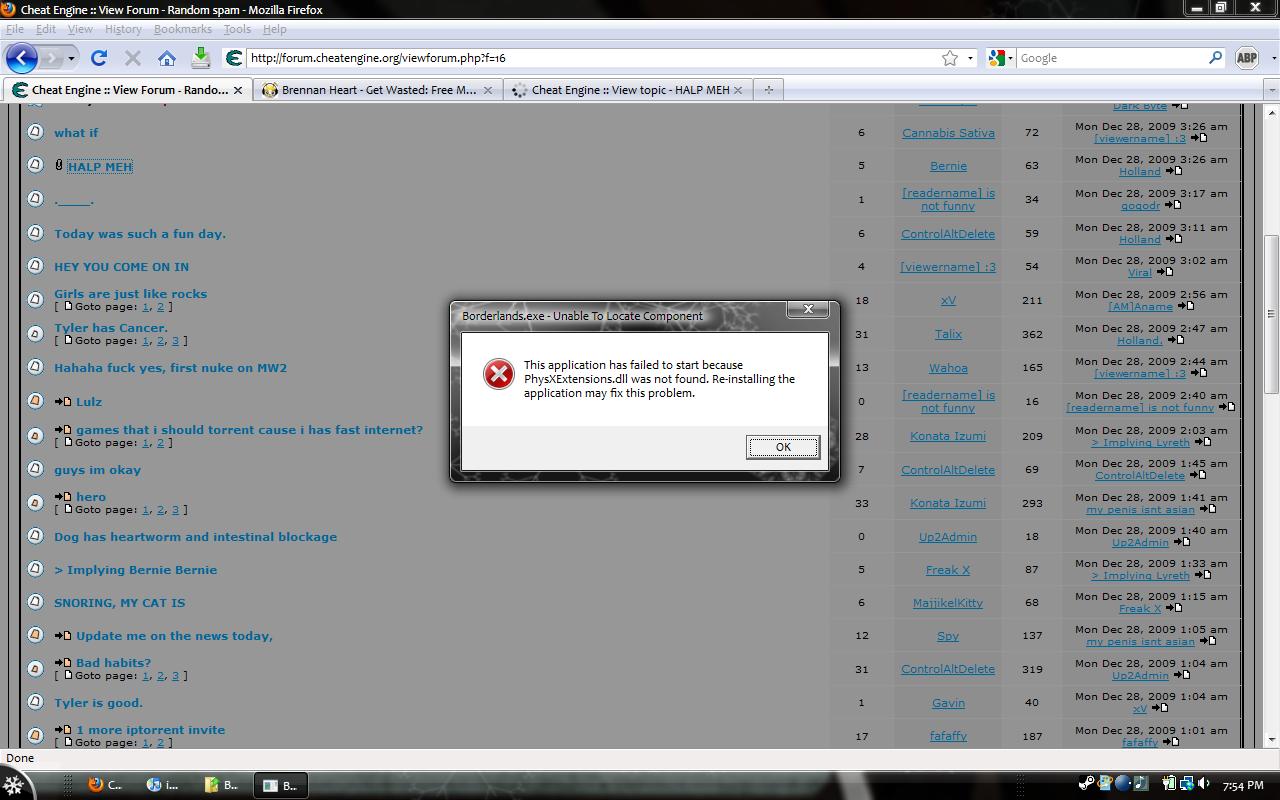View author profile Wahoa
The height and width of the screenshot is (800, 1280).
[x=948, y=368]
